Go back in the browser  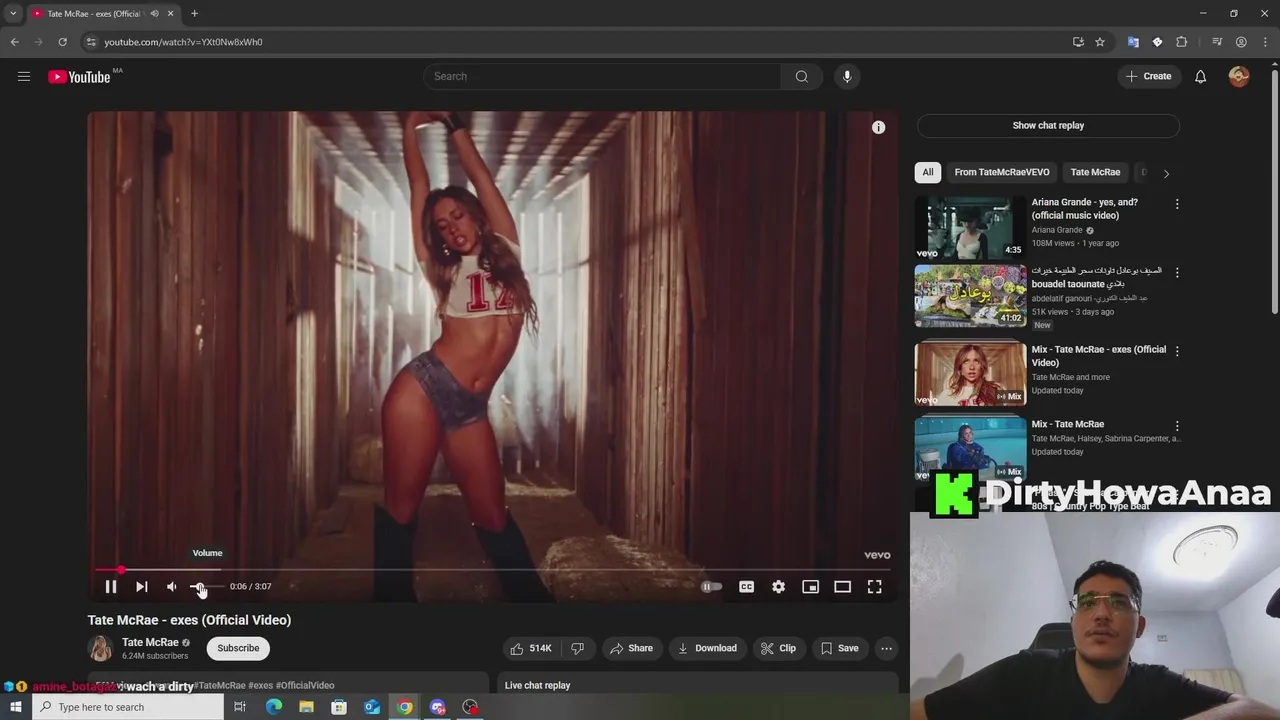click(x=14, y=42)
